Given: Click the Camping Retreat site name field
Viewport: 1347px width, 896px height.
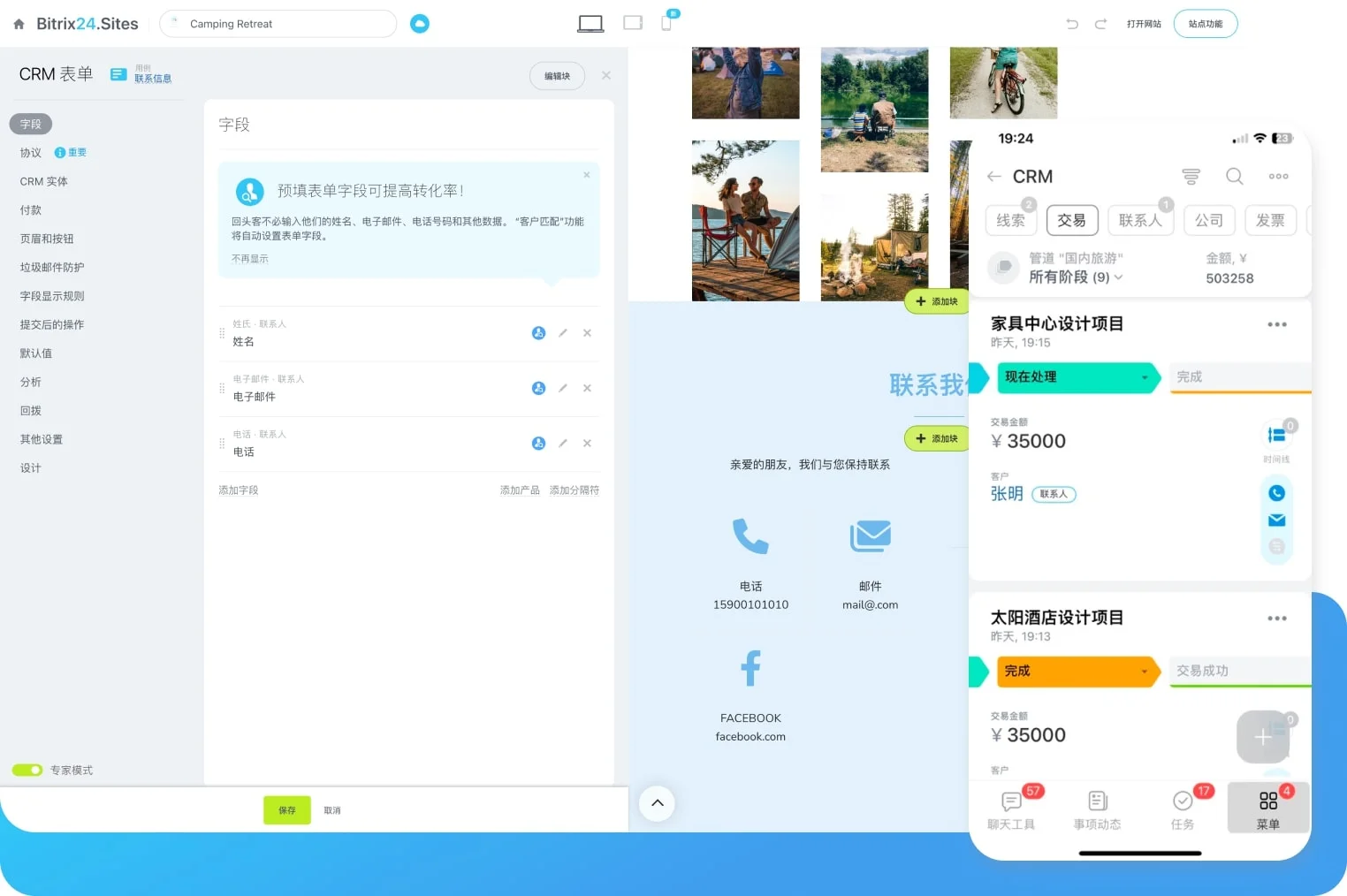Looking at the screenshot, I should pyautogui.click(x=278, y=24).
